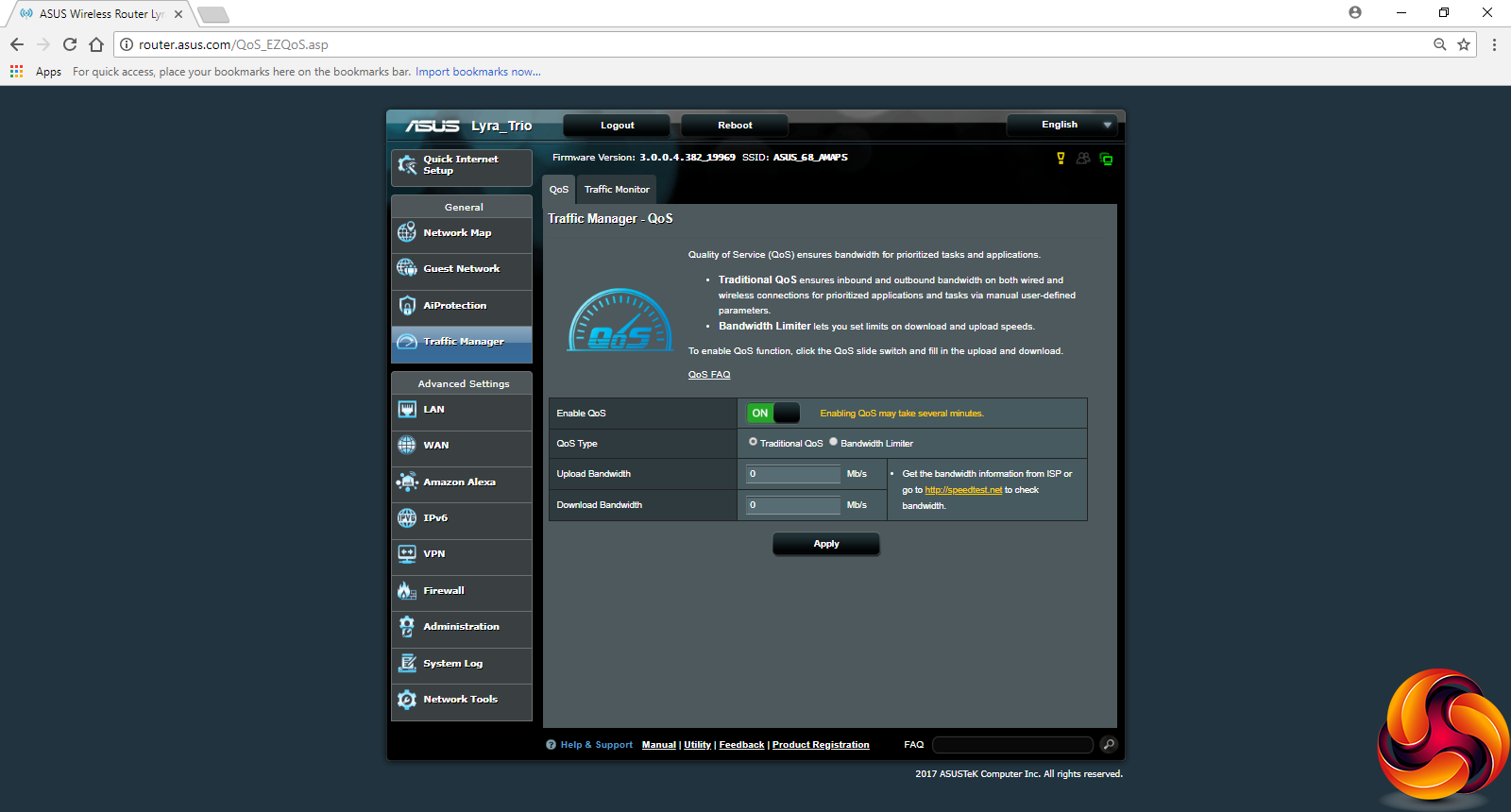1511x812 pixels.
Task: Open the speedtest.net link
Action: [963, 490]
